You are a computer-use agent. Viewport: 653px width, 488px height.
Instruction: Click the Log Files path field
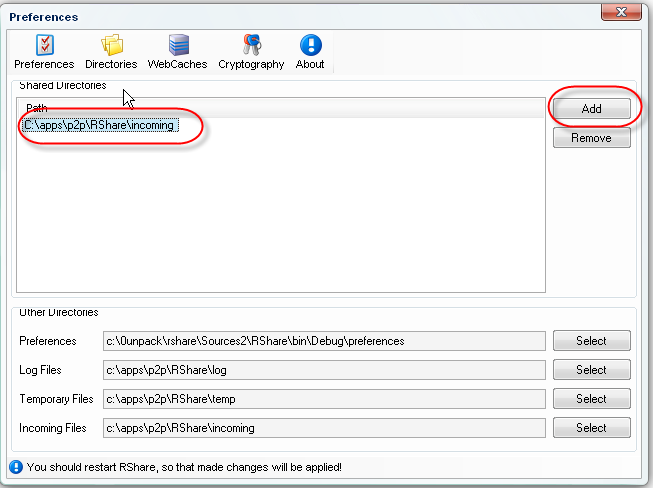click(324, 370)
